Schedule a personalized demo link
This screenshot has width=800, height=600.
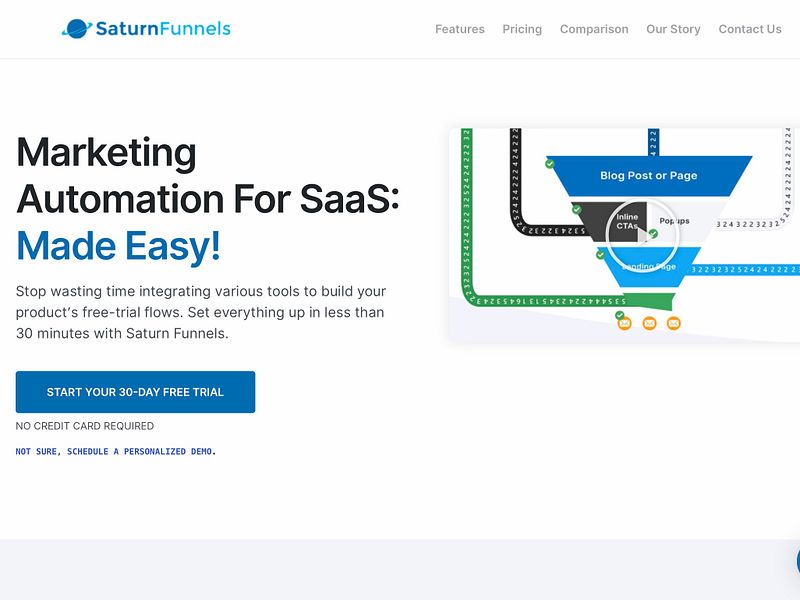coord(116,452)
